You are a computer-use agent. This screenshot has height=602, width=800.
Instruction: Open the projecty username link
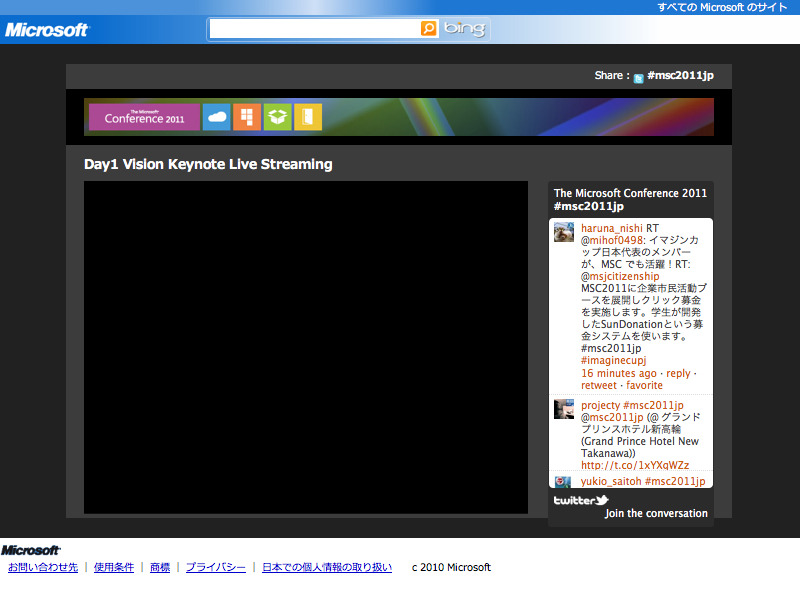[601, 405]
